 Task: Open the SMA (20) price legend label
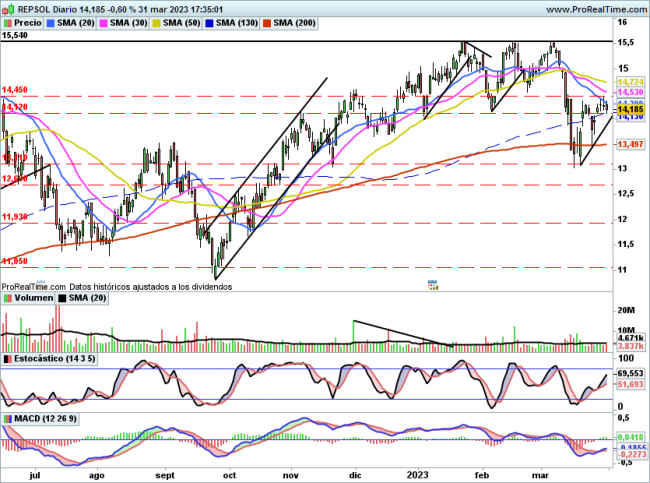point(76,23)
